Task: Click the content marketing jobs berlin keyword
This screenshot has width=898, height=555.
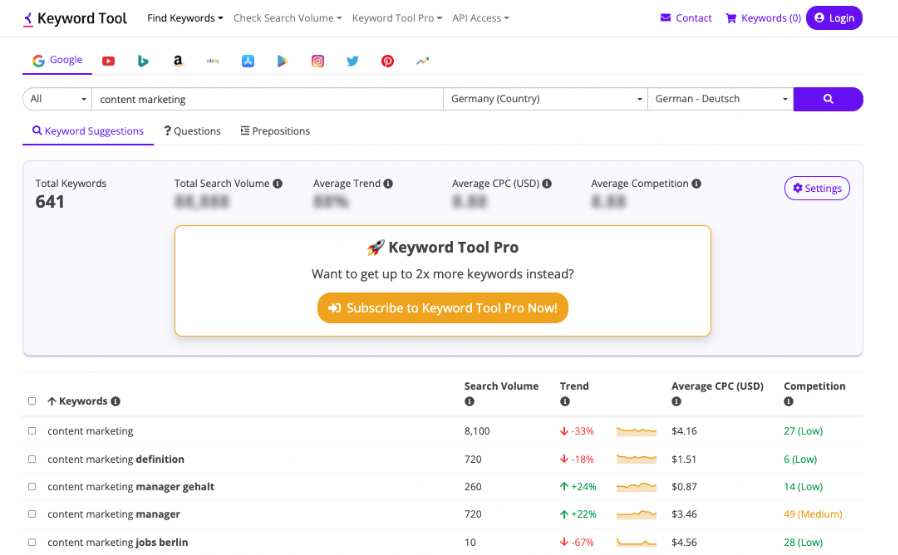Action: point(117,542)
